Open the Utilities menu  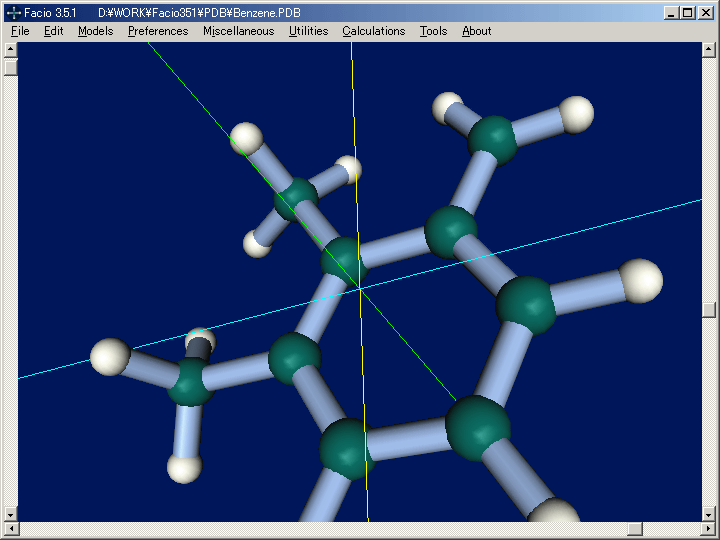point(308,31)
